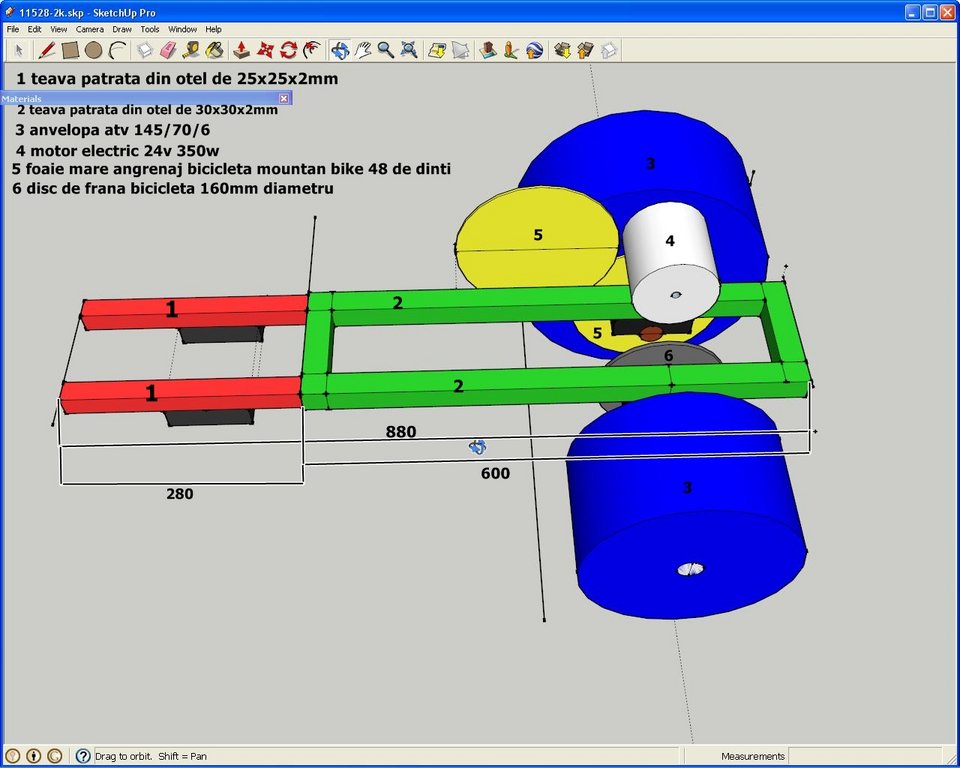Click text '3 anvelopa atv 145/70/6'
Screen dimensions: 960x768
click(113, 130)
